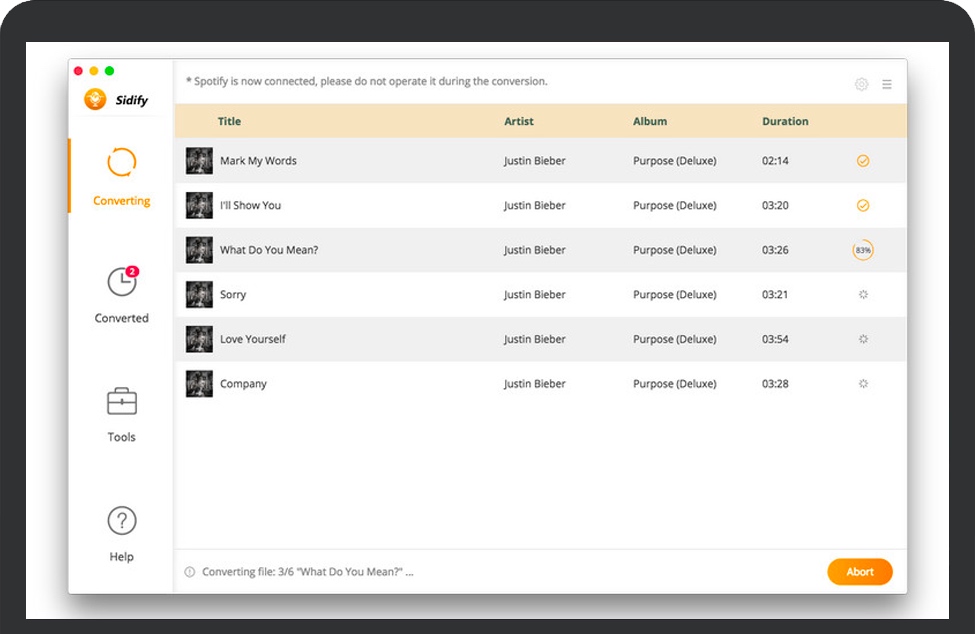The image size is (975, 634).
Task: Open the hamburger menu icon
Action: tap(887, 85)
